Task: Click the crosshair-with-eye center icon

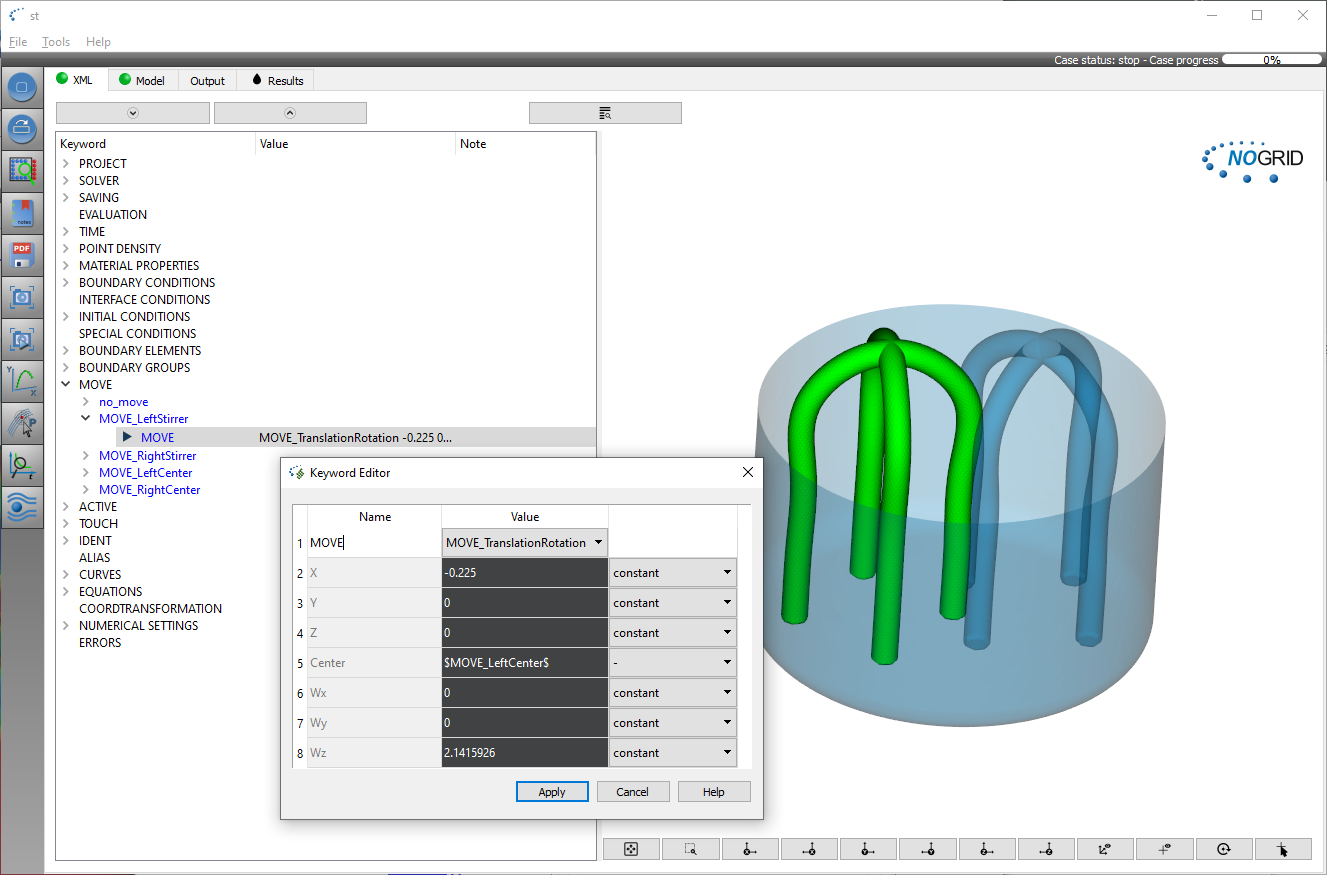Action: click(x=1165, y=849)
